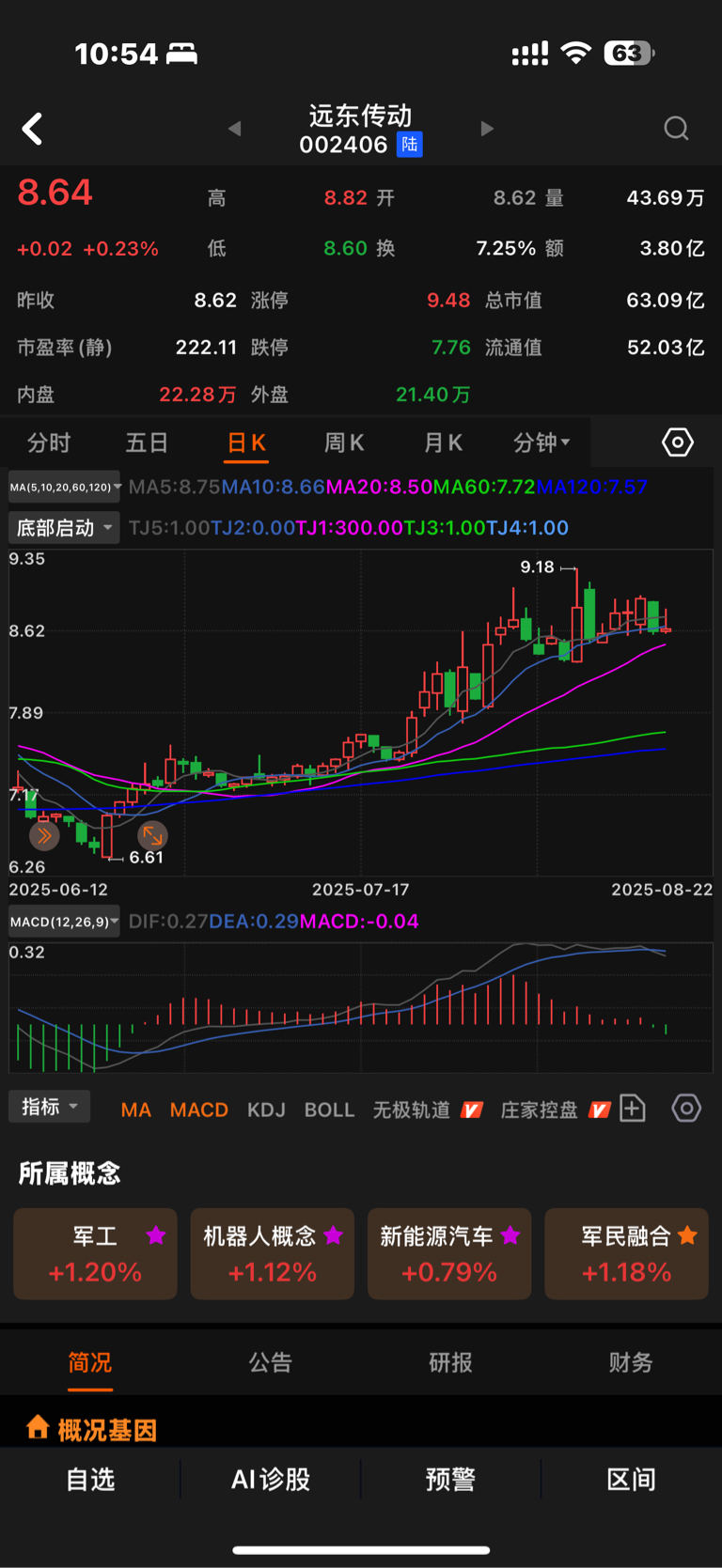The image size is (722, 1568).
Task: Tap the 远东传动 stock title
Action: click(361, 116)
